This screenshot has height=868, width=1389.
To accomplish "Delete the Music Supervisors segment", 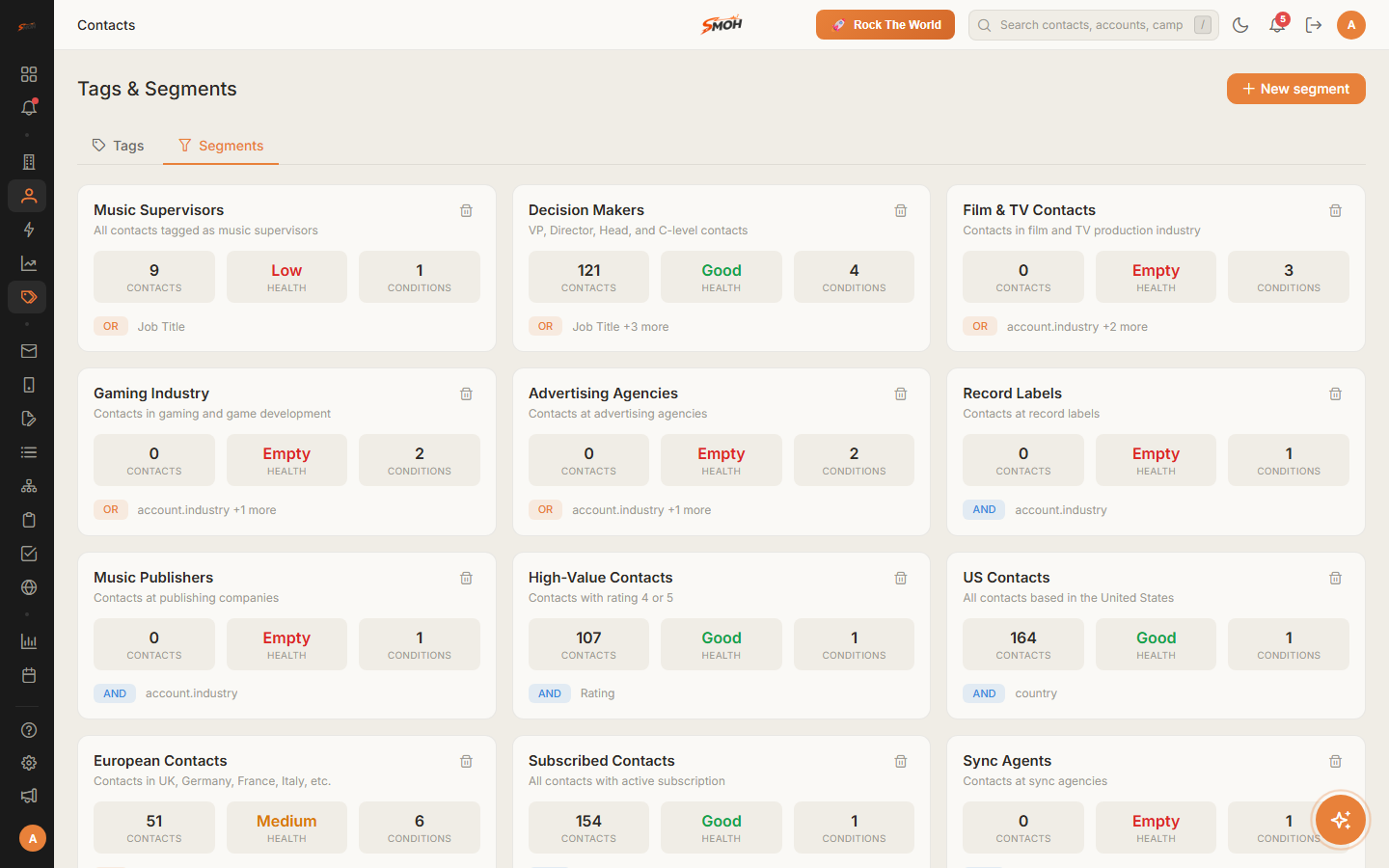I will [466, 210].
